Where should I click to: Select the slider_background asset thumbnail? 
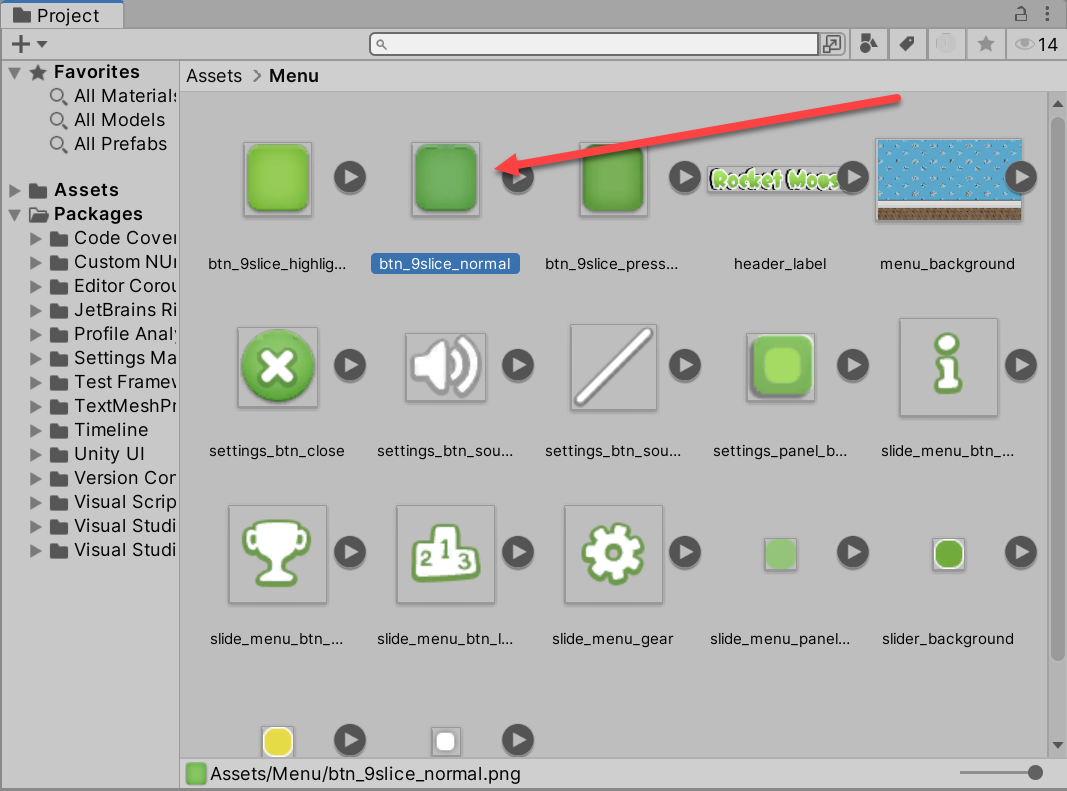(949, 554)
